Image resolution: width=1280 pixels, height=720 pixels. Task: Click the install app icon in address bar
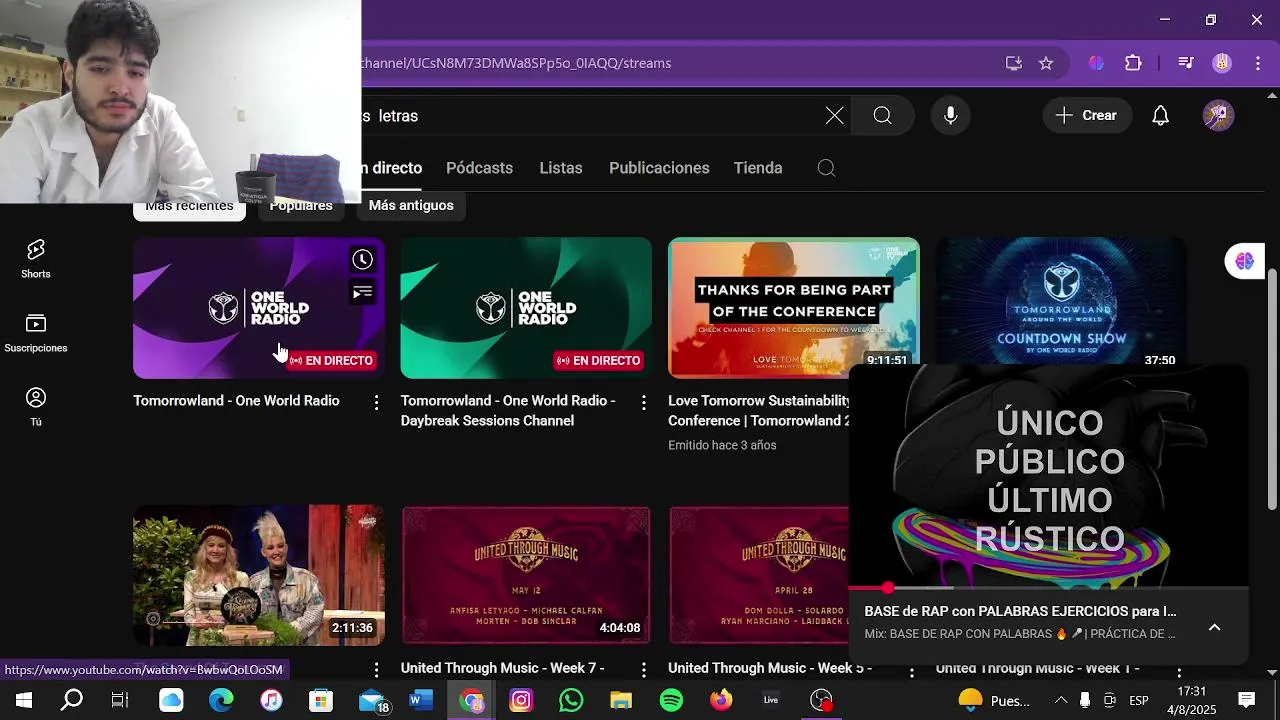tap(1014, 63)
